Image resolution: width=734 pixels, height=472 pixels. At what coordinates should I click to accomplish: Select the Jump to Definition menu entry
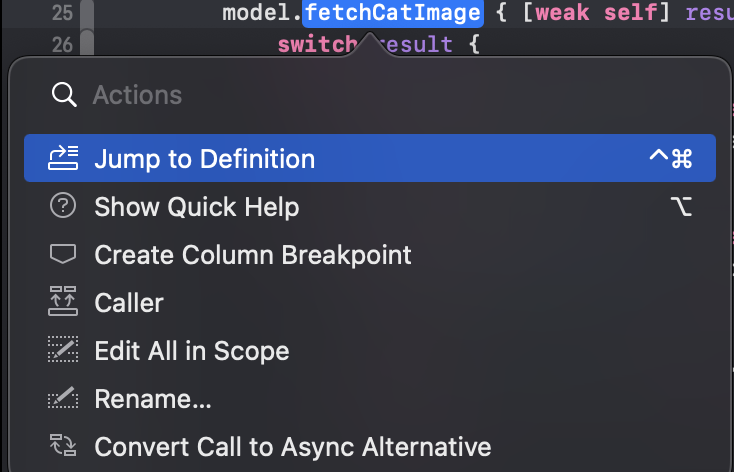(370, 158)
